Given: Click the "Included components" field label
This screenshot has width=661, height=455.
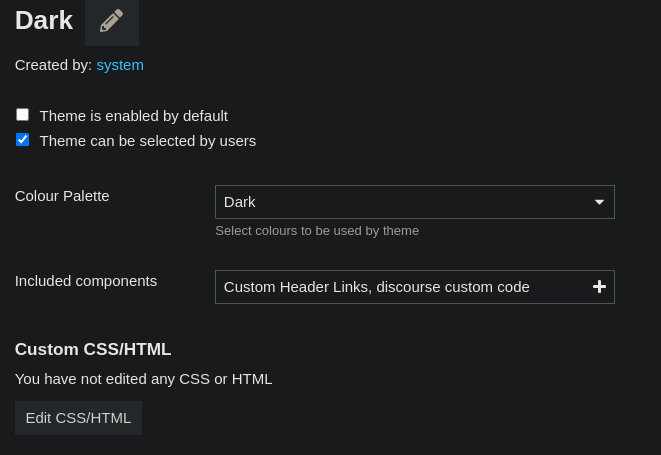Looking at the screenshot, I should pos(86,281).
